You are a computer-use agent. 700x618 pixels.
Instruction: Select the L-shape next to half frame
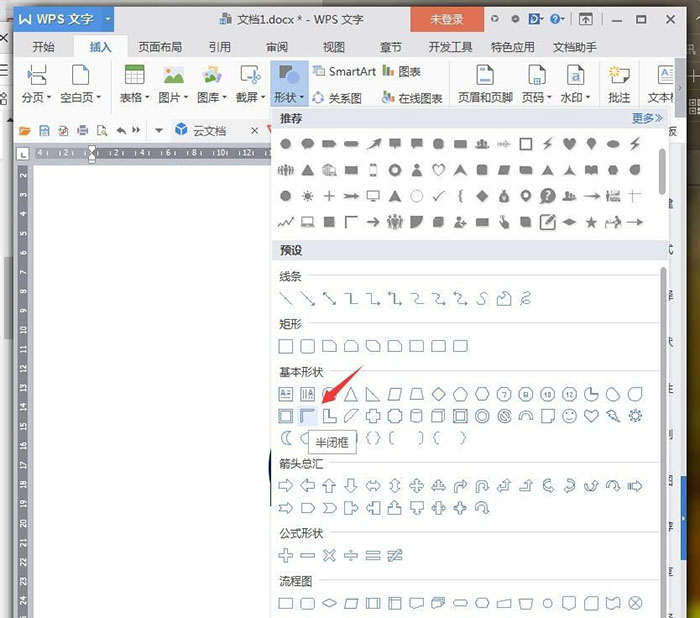pyautogui.click(x=329, y=415)
